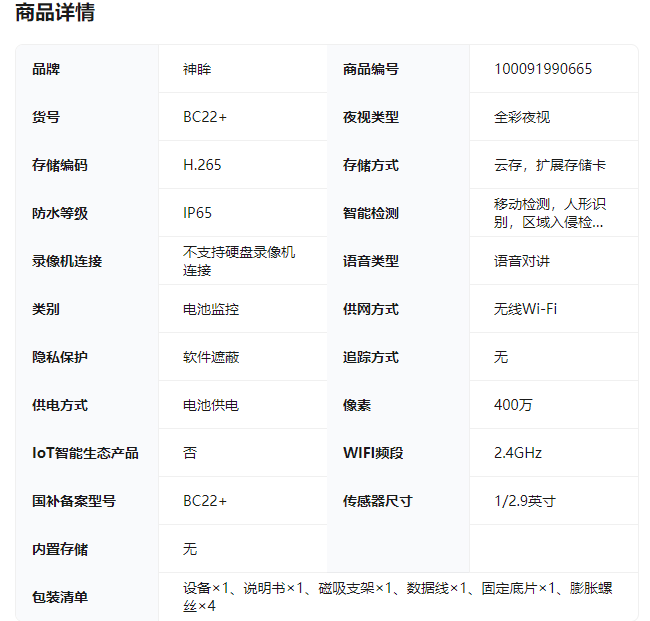Select the 存储编码 label
The height and width of the screenshot is (621, 650).
[60, 165]
